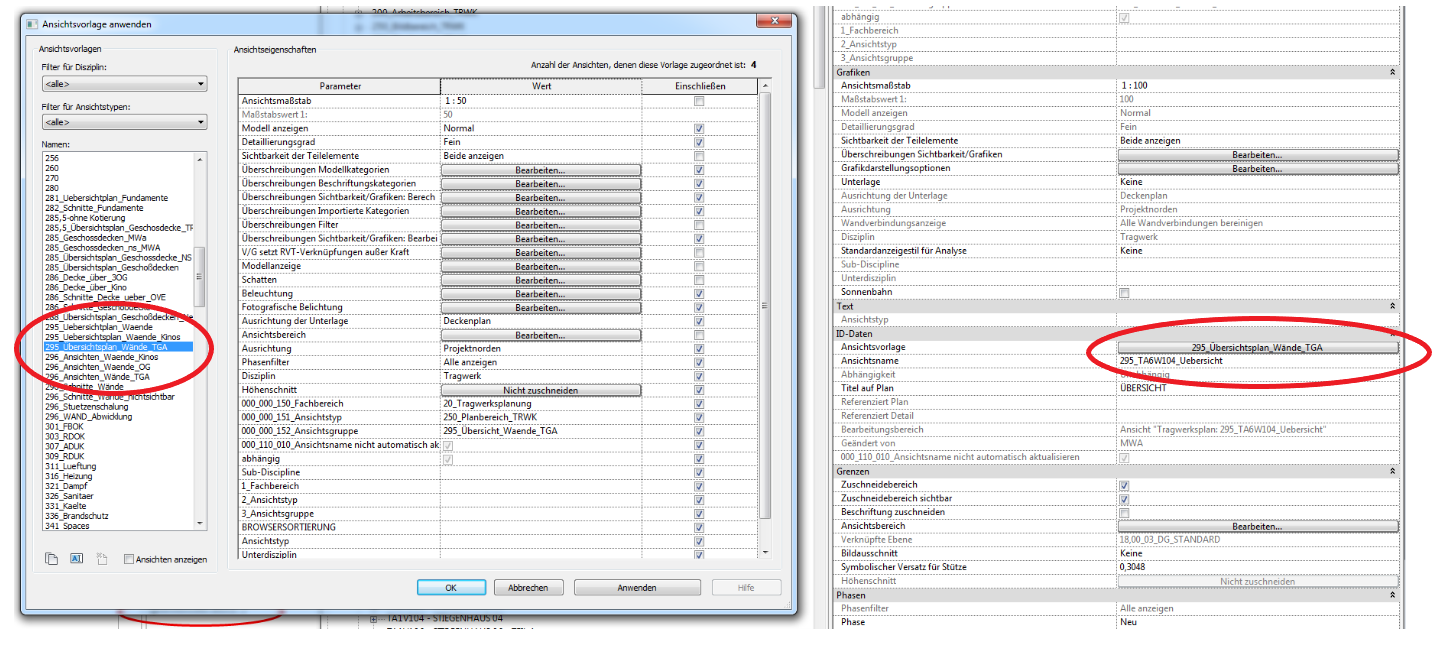1443x648 pixels.
Task: Toggle include checkbox for Ansichtsmaßstab
Action: pos(699,101)
